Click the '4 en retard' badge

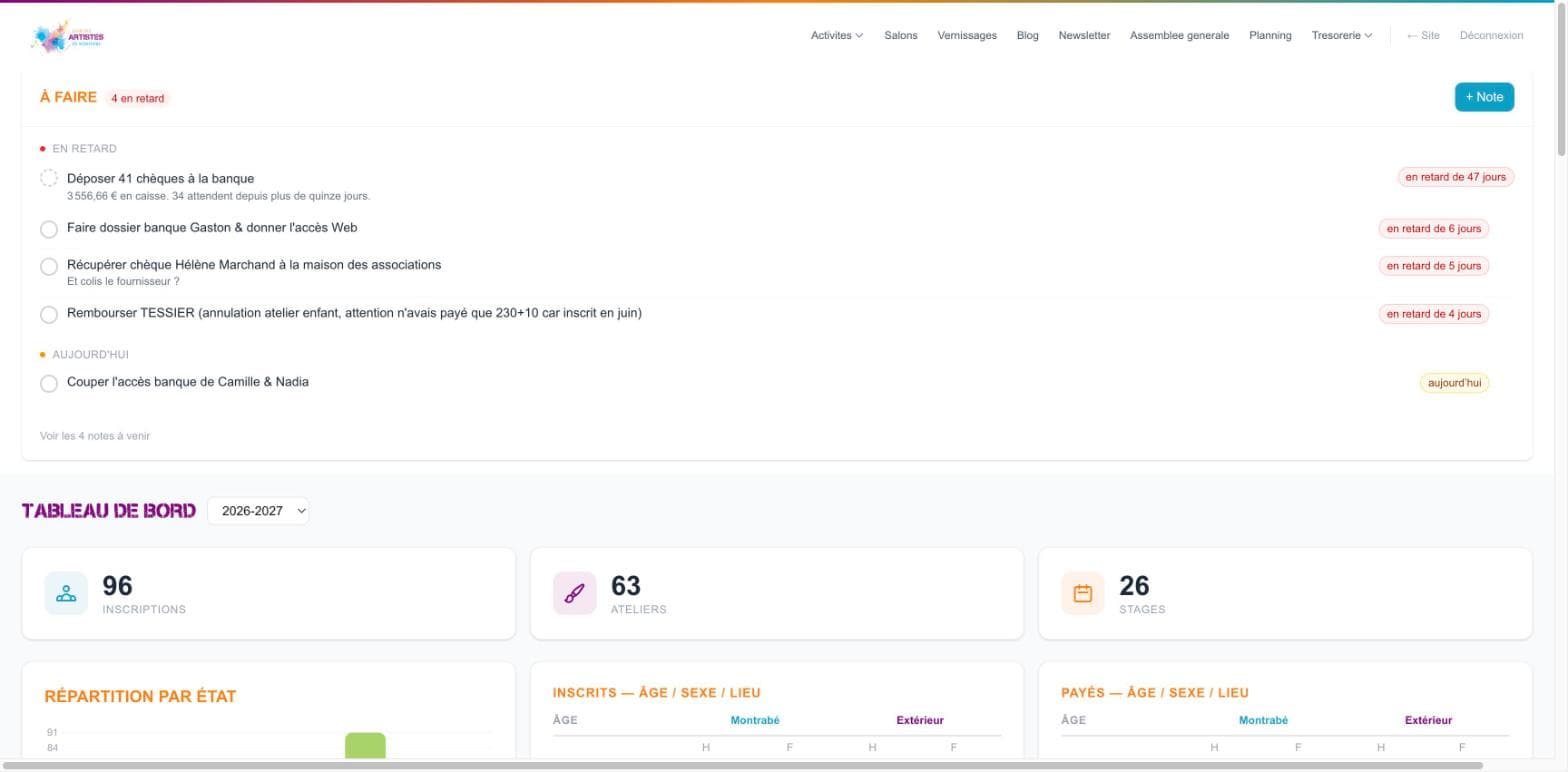tap(138, 98)
